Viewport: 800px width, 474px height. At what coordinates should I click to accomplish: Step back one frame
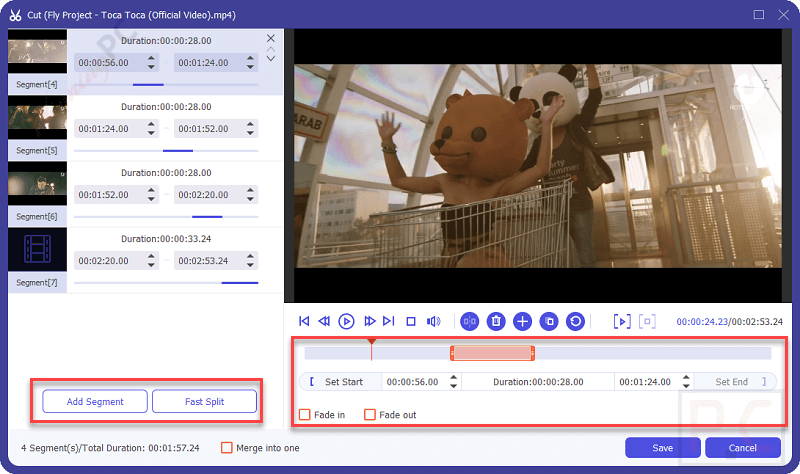tap(324, 321)
